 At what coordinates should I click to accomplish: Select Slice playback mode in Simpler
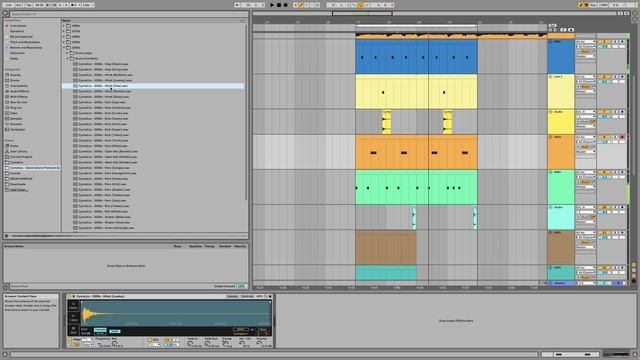coord(73,330)
